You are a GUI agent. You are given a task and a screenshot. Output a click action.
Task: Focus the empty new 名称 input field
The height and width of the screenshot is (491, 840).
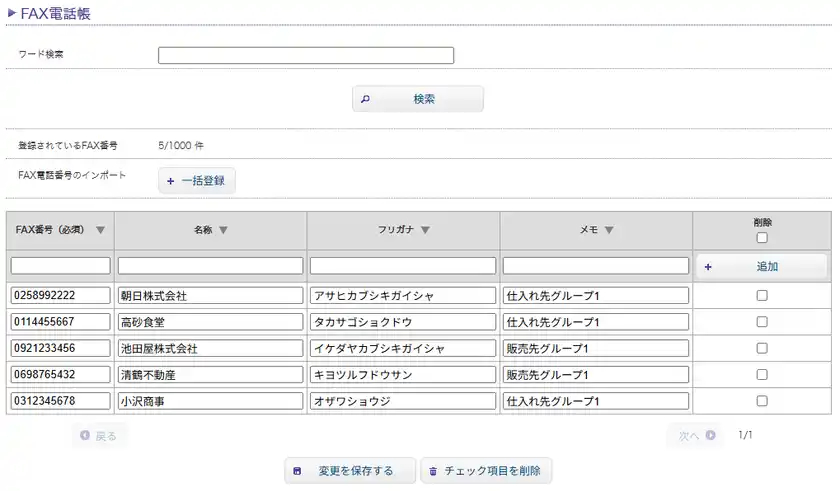211,266
